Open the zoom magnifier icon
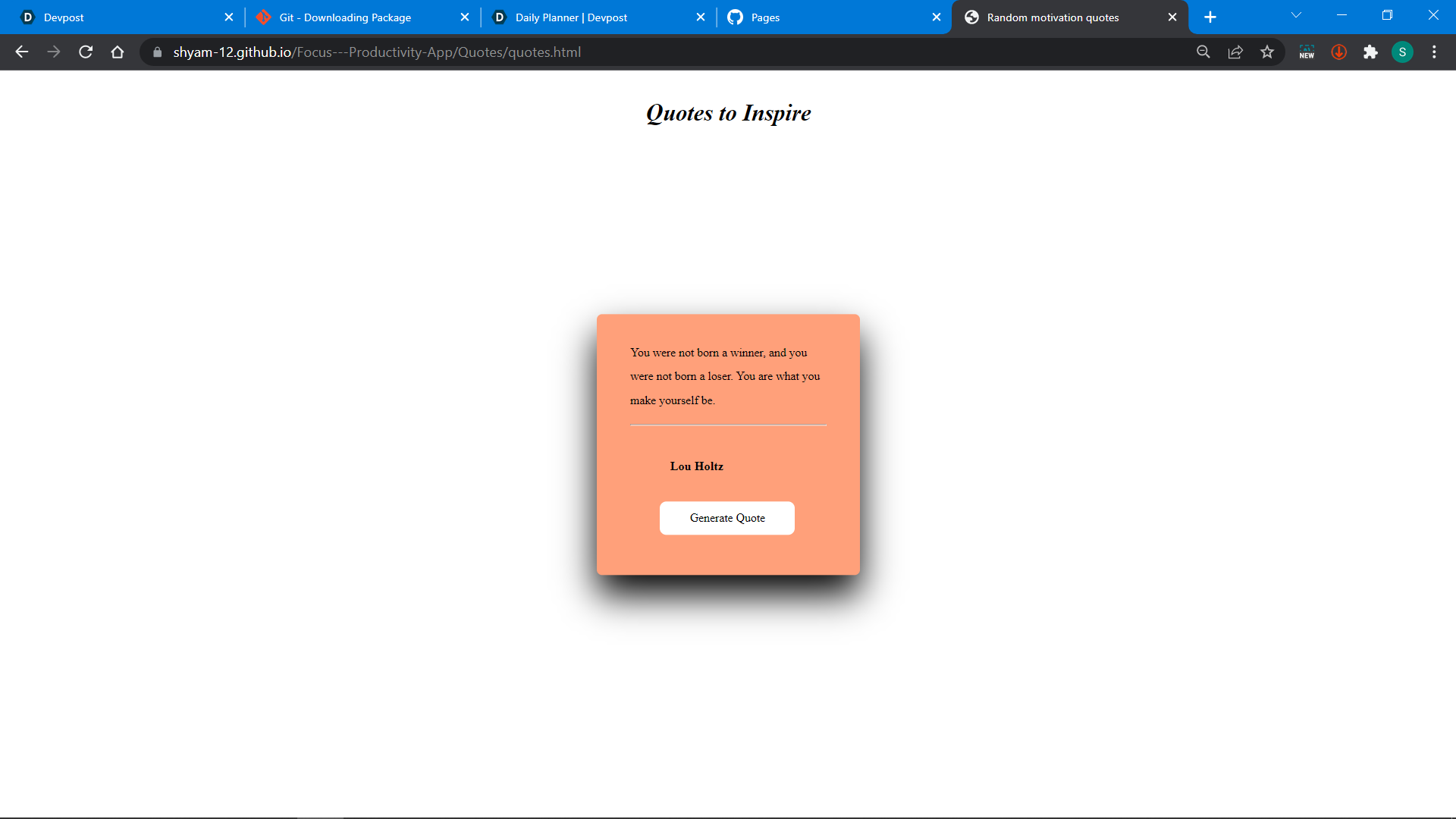Image resolution: width=1456 pixels, height=819 pixels. point(1203,52)
